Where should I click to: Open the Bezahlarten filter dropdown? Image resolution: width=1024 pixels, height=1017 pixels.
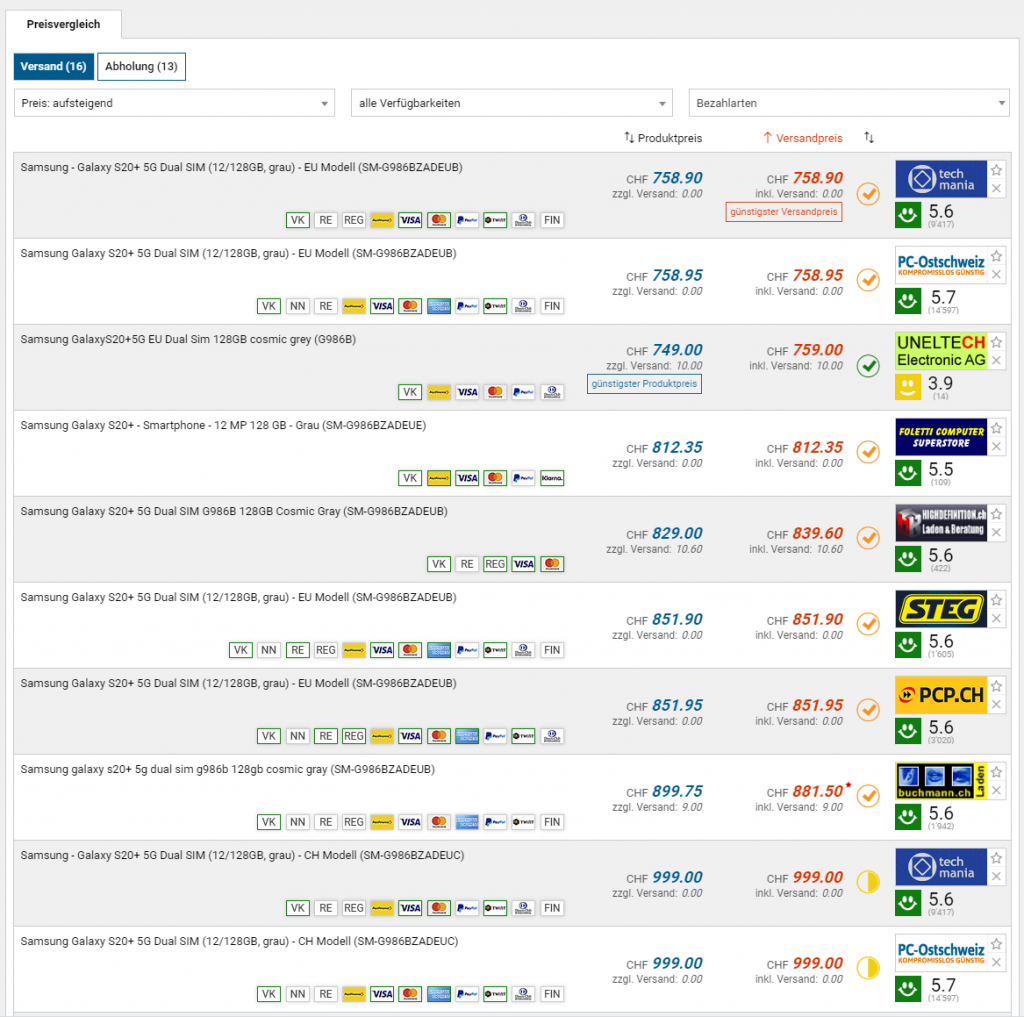[848, 103]
